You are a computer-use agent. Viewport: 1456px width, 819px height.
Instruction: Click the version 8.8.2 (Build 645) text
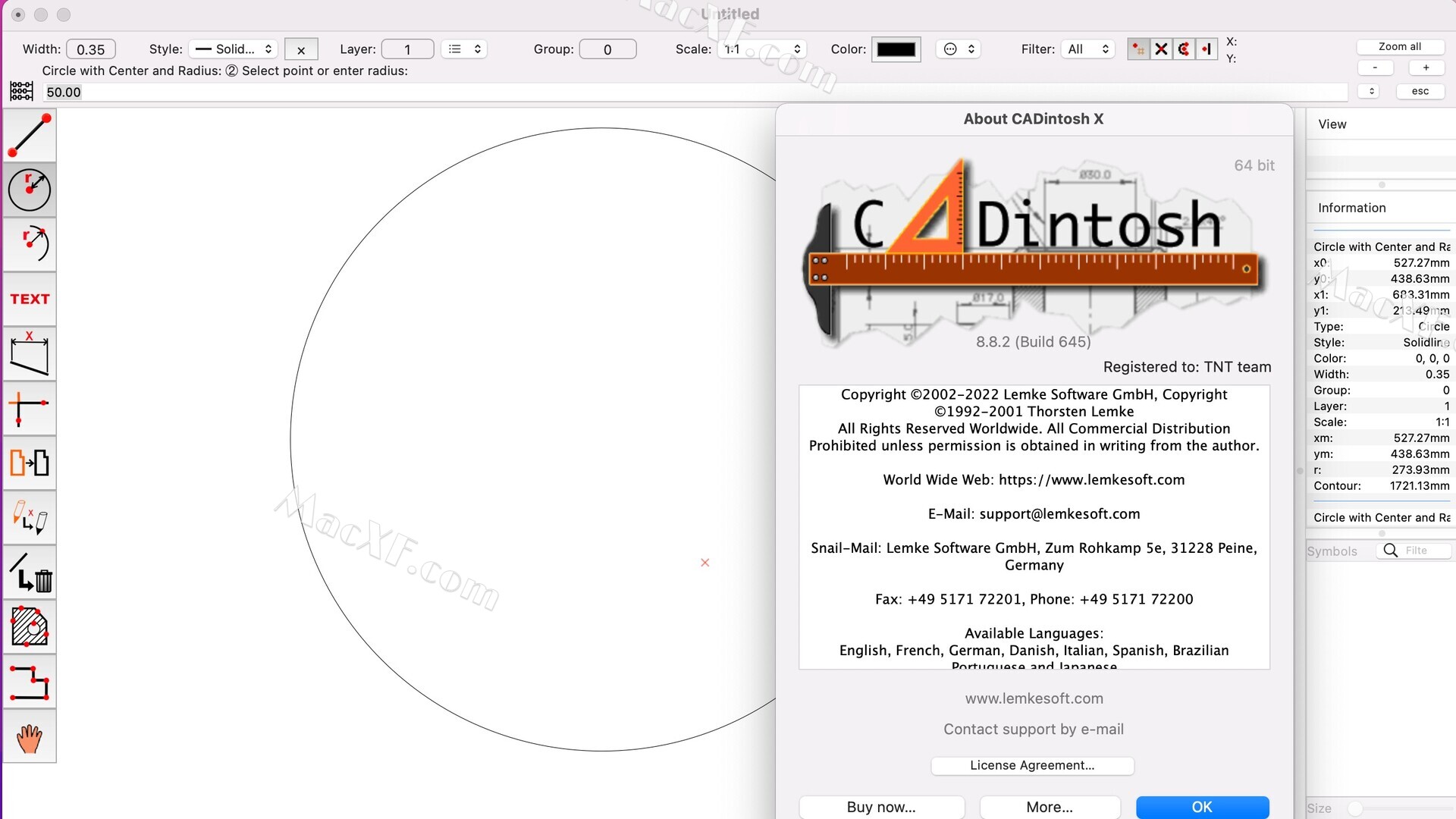(x=1033, y=341)
